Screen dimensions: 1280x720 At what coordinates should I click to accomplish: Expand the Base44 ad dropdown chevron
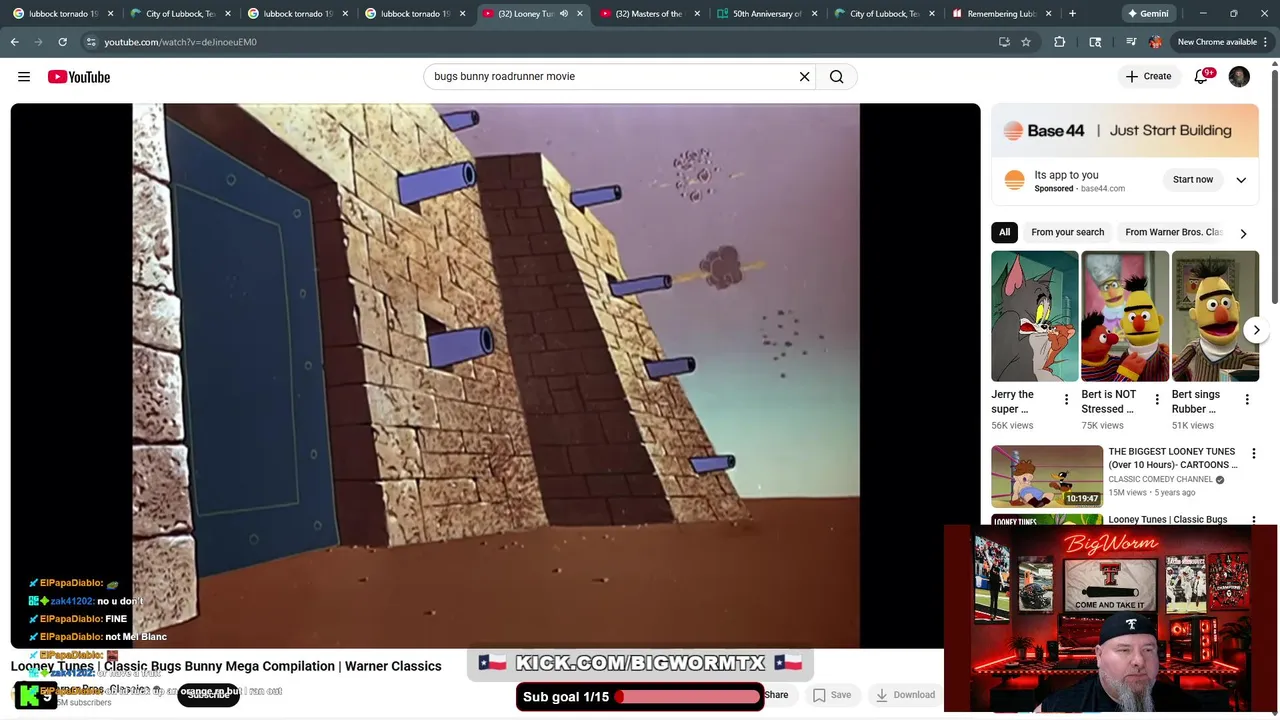pos(1241,180)
